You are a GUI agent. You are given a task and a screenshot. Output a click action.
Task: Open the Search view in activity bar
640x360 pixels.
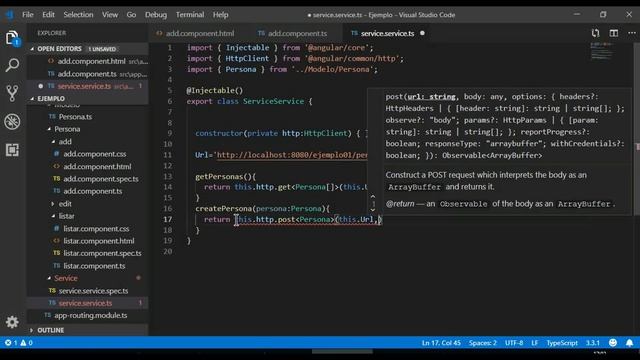coord(12,65)
